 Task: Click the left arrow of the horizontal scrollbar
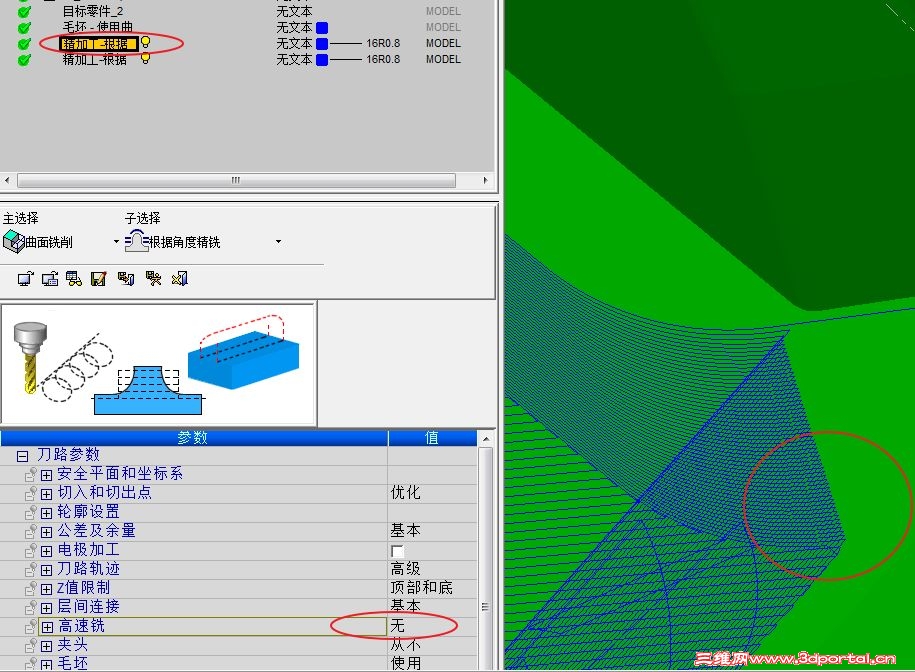(7, 180)
